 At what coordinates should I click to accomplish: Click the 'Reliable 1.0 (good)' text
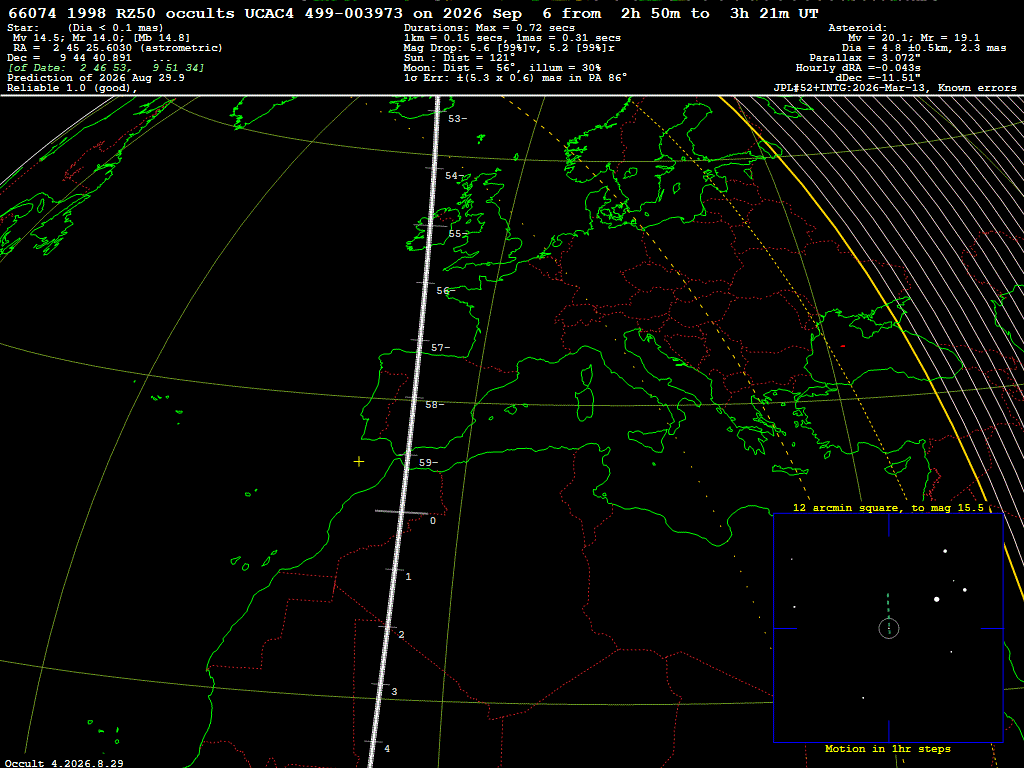[72, 88]
